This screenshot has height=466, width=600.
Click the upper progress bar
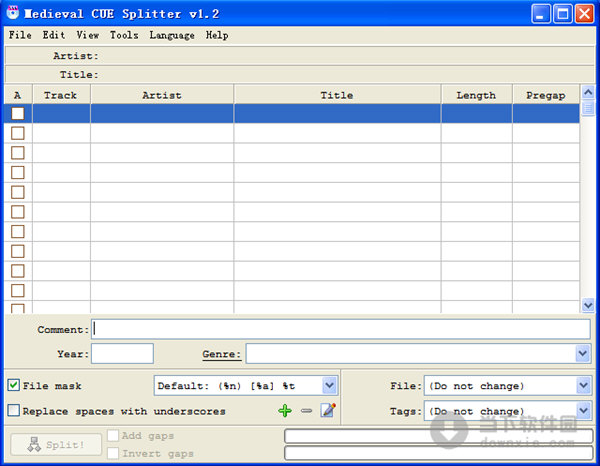pos(439,436)
